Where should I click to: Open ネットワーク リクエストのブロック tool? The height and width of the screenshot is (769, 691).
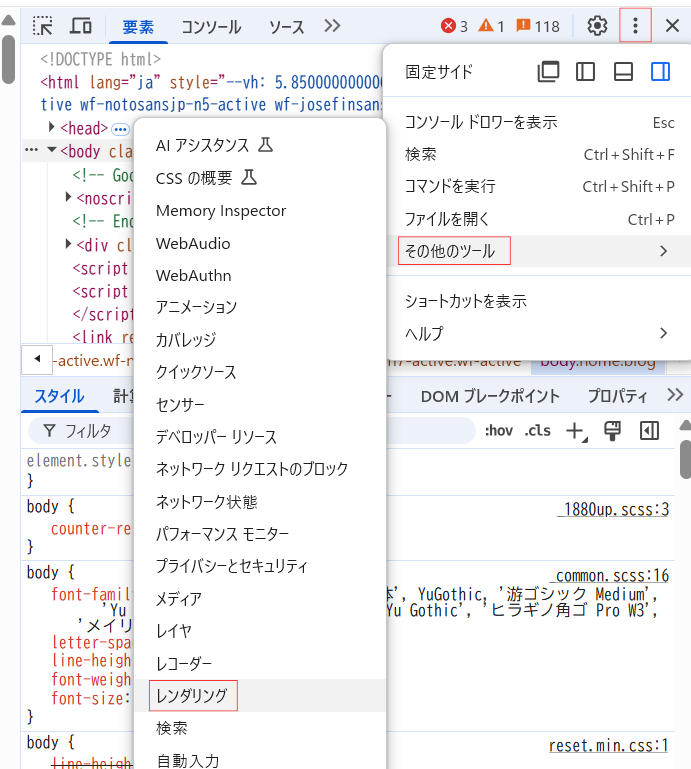pyautogui.click(x=260, y=469)
